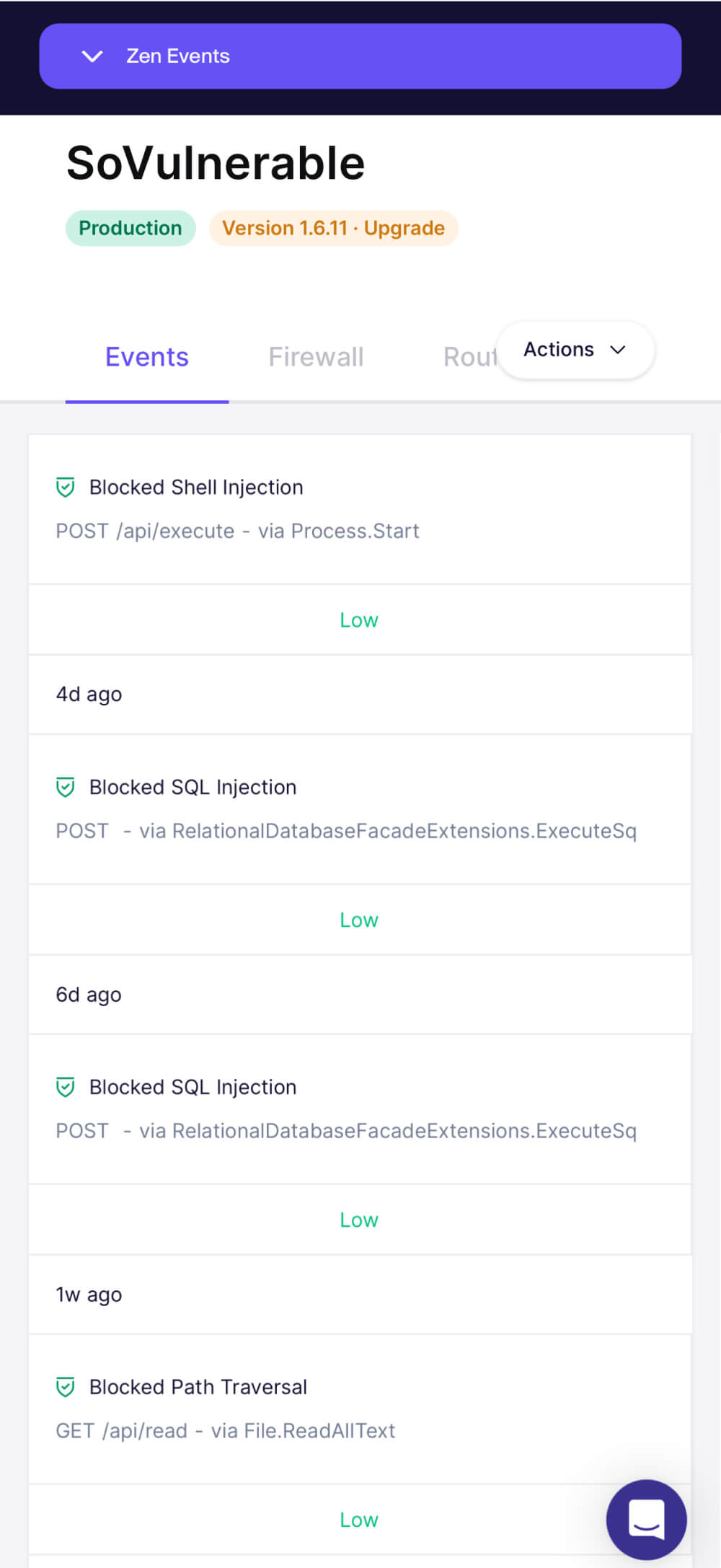Open the partially hidden Routes tab
The width and height of the screenshot is (721, 1568).
coord(470,357)
